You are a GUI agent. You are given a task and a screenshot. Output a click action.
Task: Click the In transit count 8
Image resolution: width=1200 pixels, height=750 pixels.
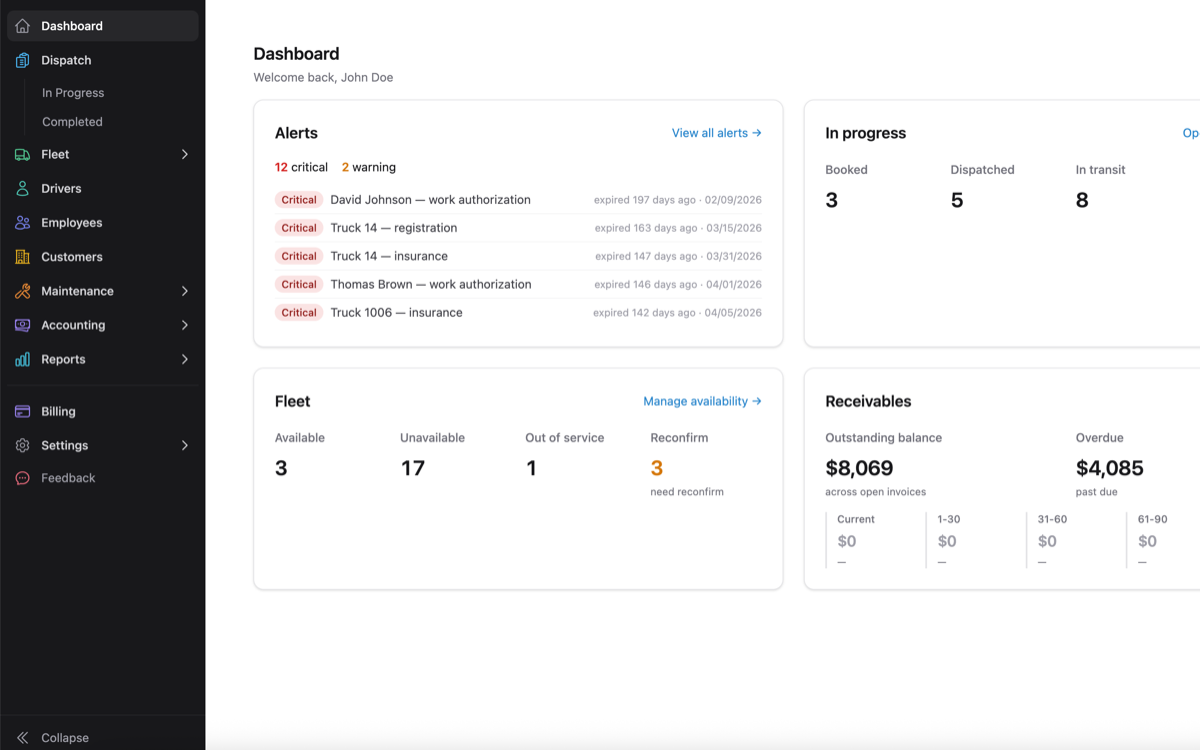(1082, 200)
